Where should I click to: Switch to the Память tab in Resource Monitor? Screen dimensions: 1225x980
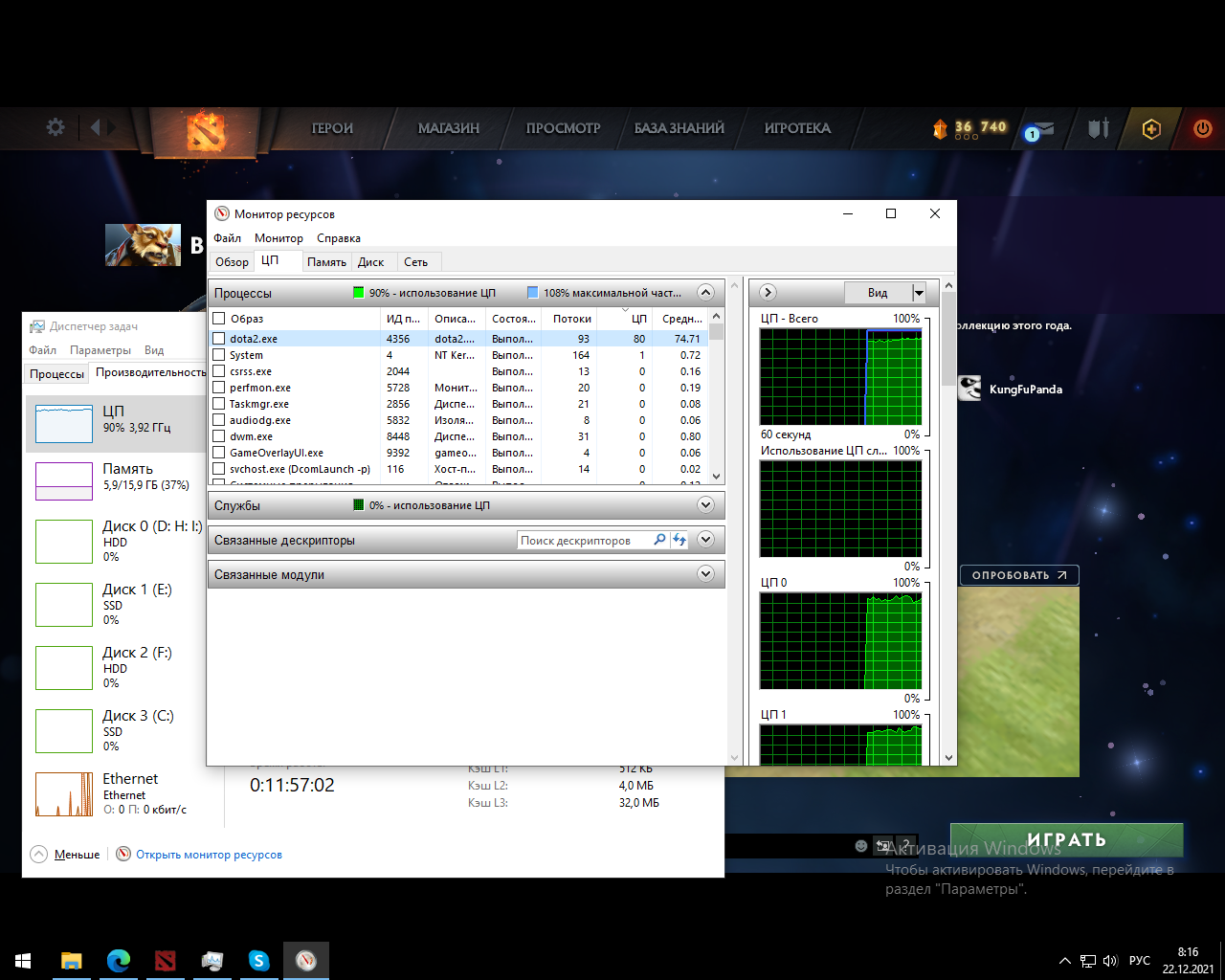click(326, 262)
